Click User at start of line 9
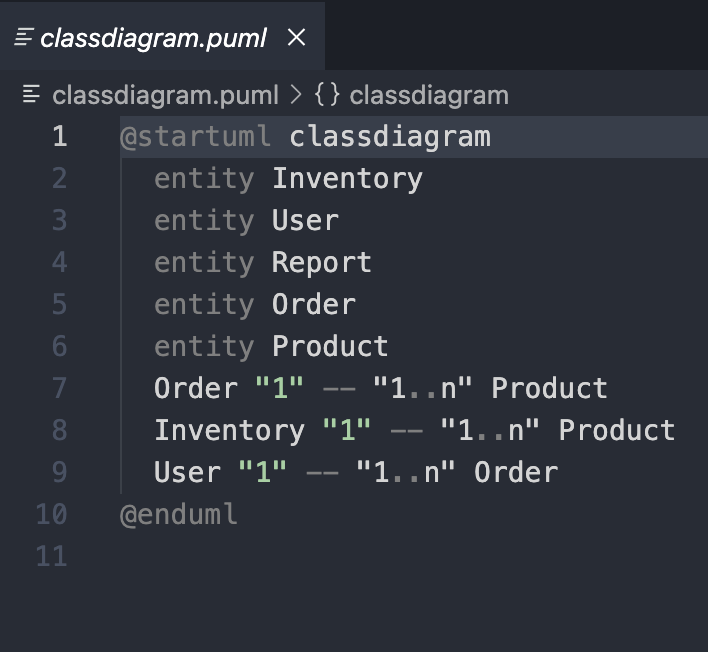This screenshot has width=708, height=652. tap(187, 473)
